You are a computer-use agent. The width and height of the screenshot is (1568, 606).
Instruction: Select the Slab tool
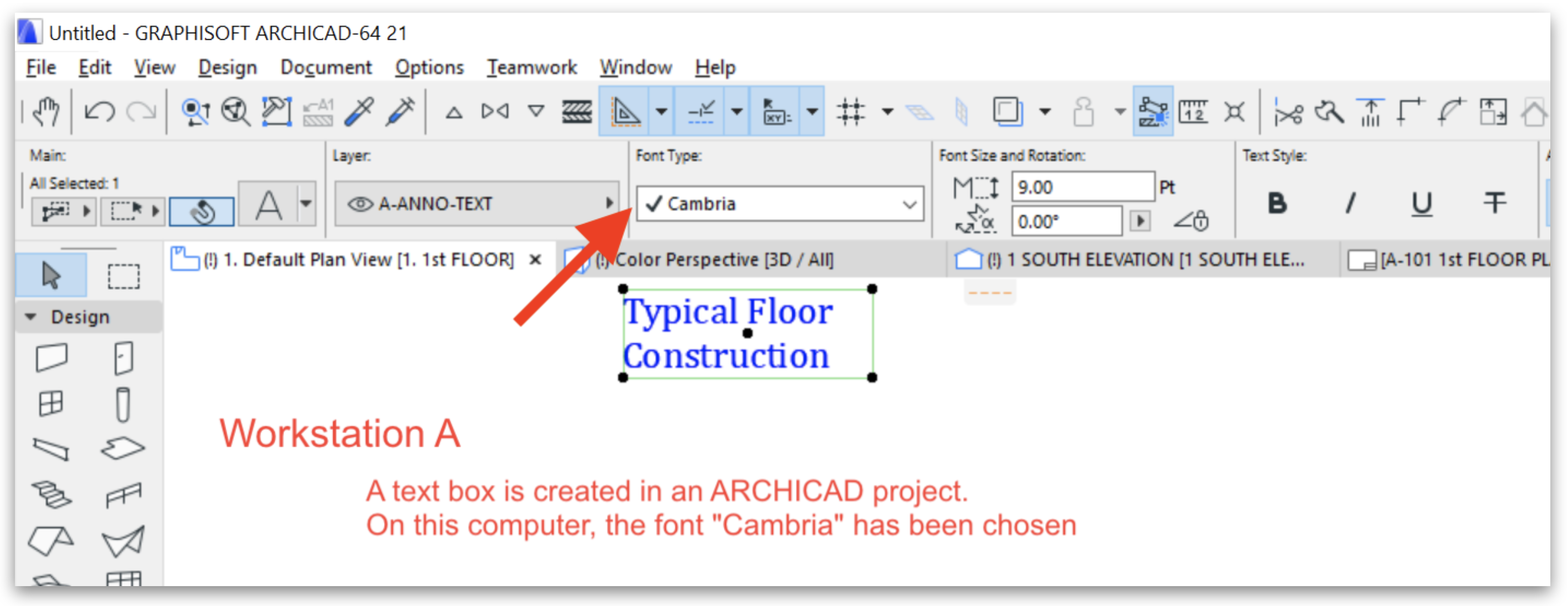pos(123,449)
